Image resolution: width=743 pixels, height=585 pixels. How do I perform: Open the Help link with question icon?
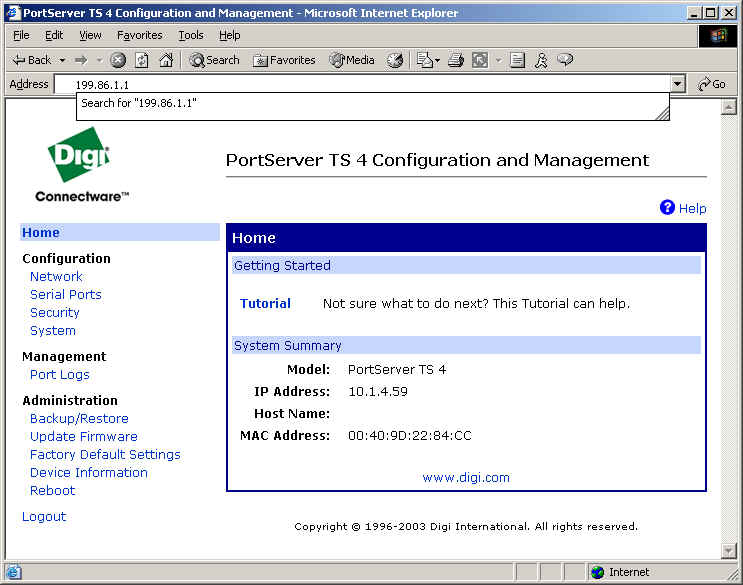[x=683, y=208]
